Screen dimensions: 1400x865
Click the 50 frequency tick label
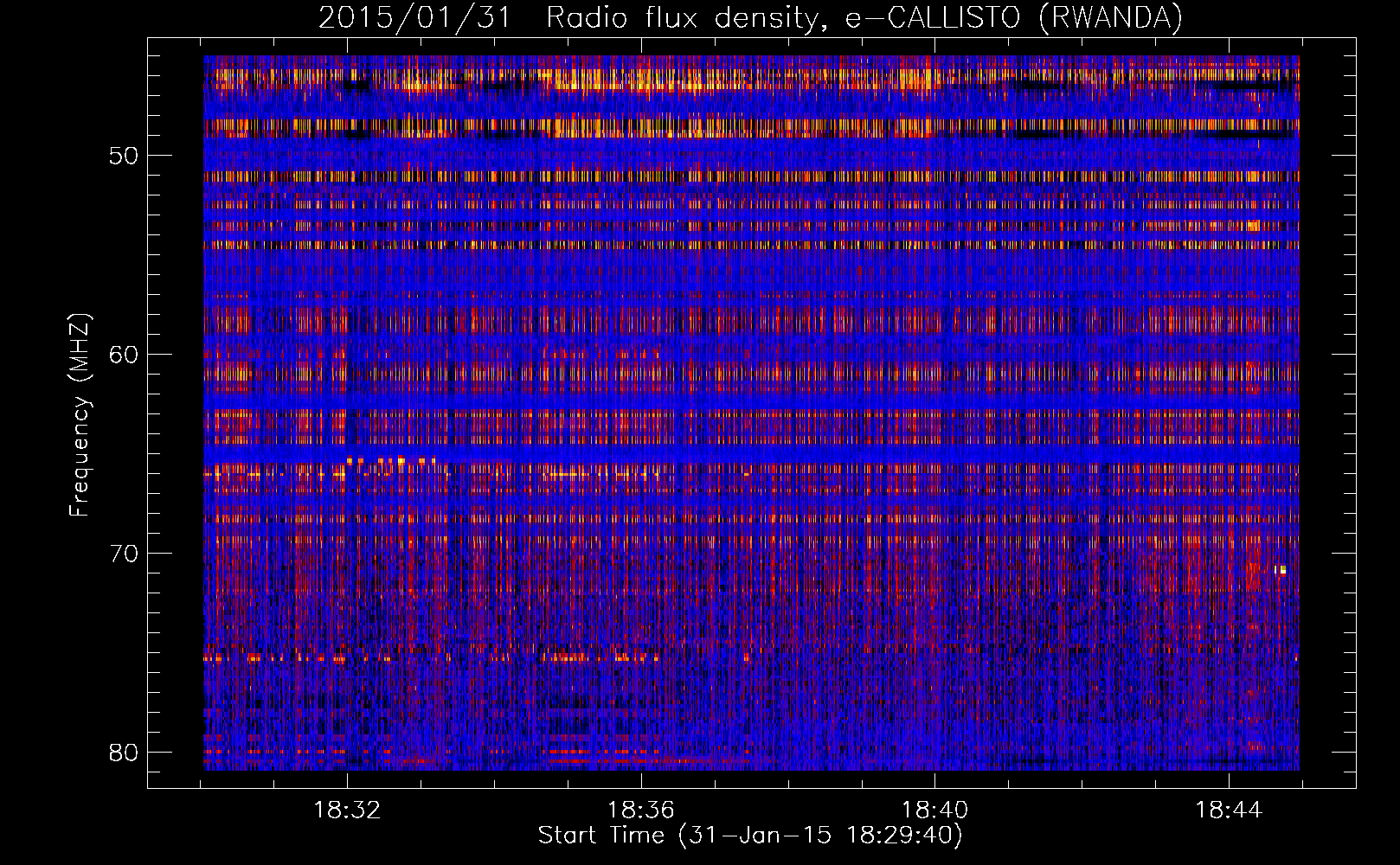tap(125, 157)
